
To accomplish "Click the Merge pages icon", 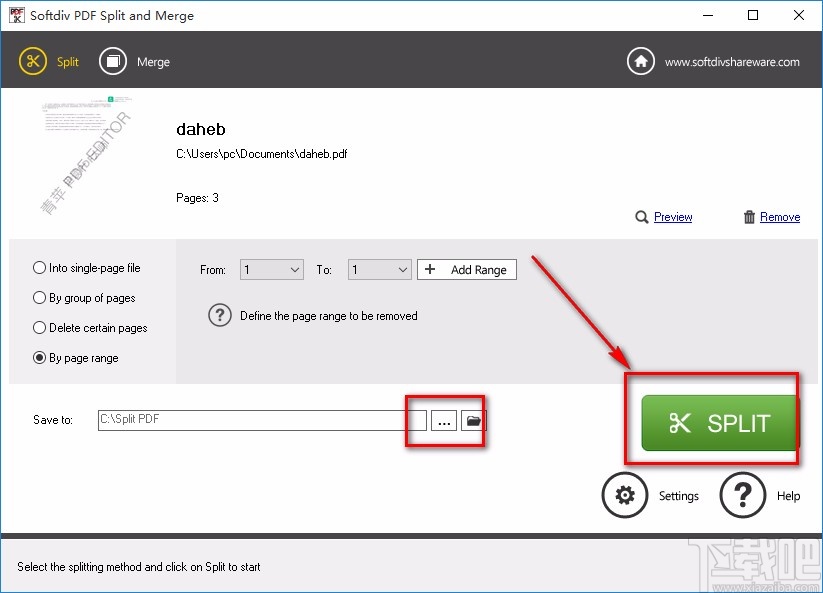I will coord(113,61).
